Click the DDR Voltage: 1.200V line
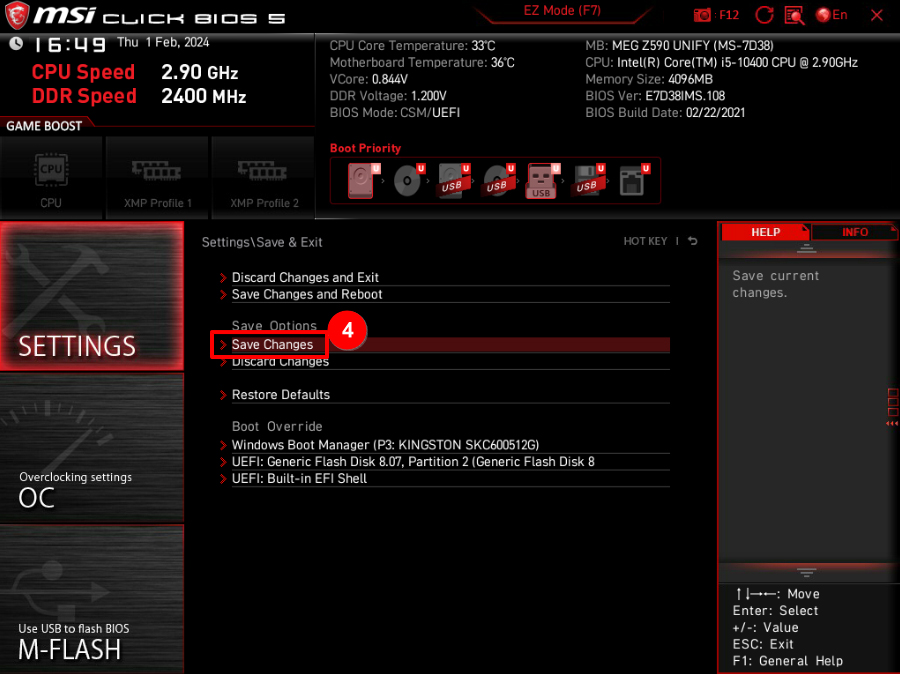The height and width of the screenshot is (674, 900). tap(388, 96)
